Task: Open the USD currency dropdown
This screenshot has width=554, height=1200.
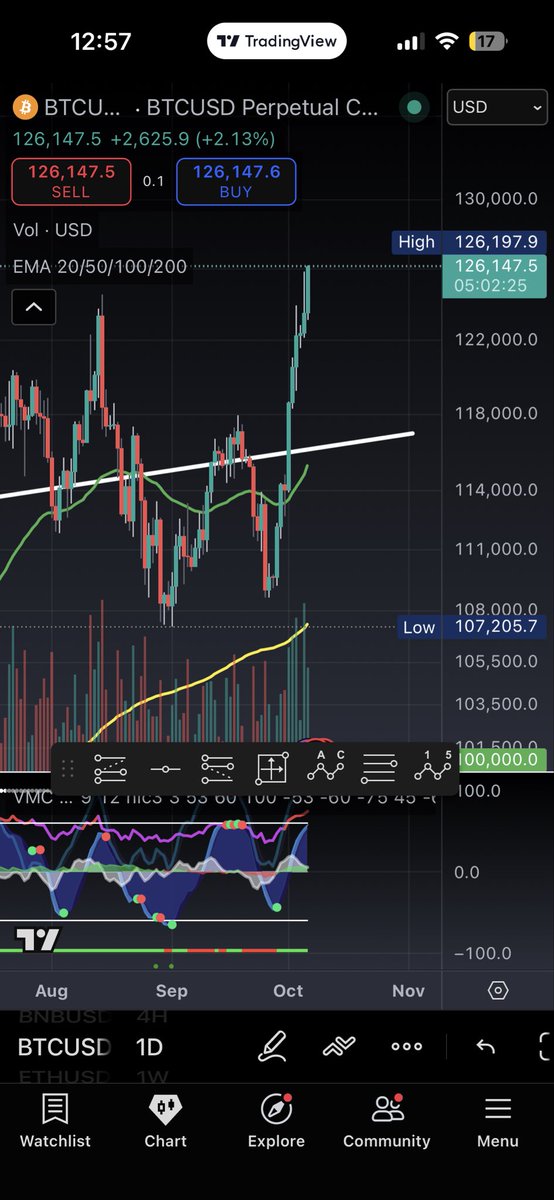Action: click(497, 107)
